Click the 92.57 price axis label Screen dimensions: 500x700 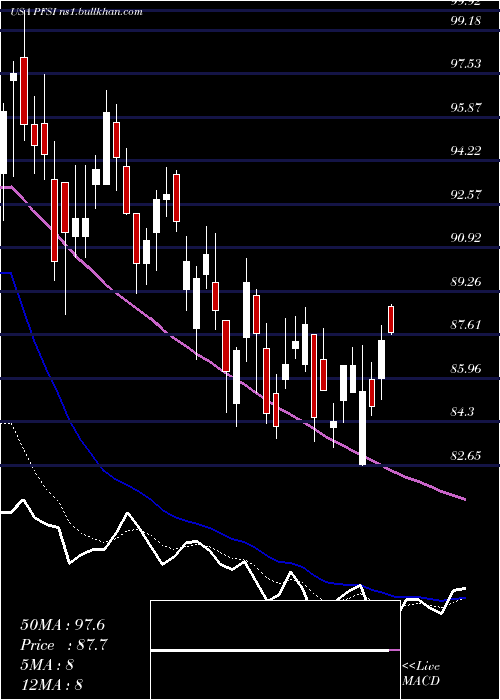(466, 195)
